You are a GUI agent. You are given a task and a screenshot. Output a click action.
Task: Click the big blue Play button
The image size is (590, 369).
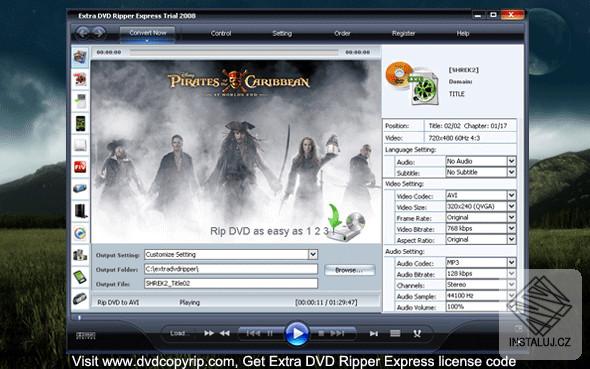click(x=297, y=333)
